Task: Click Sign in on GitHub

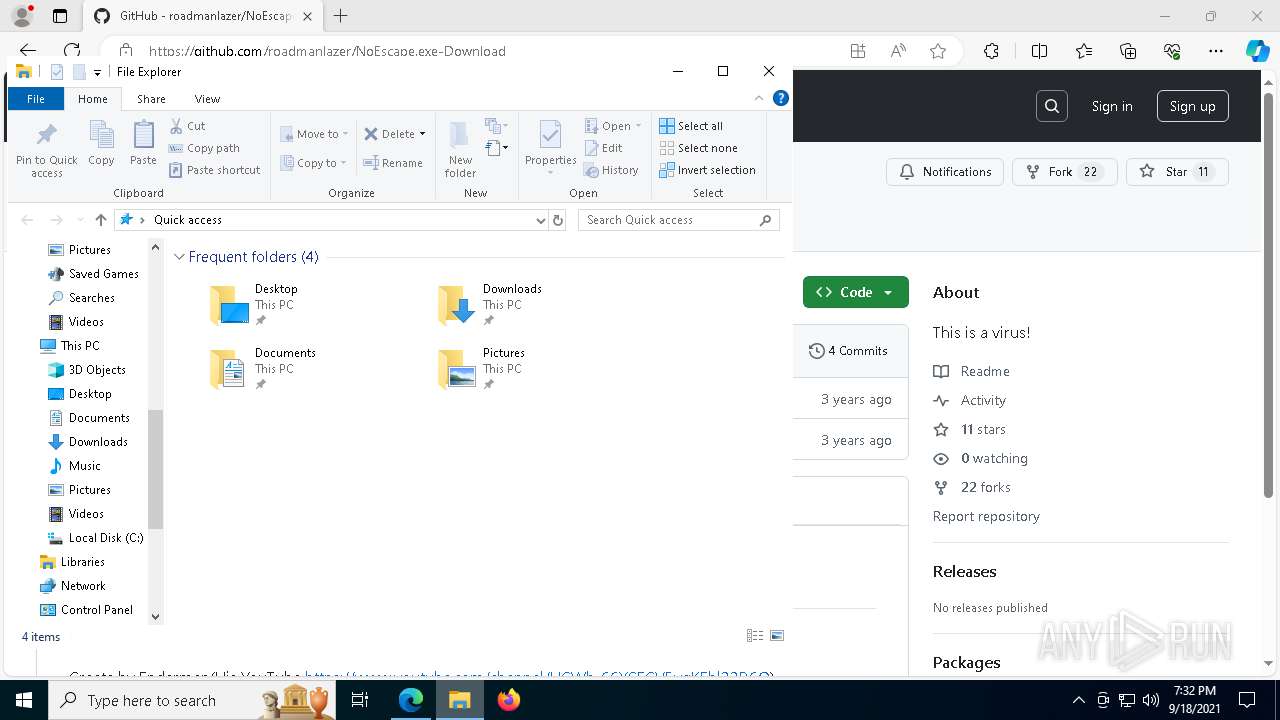Action: click(x=1112, y=106)
